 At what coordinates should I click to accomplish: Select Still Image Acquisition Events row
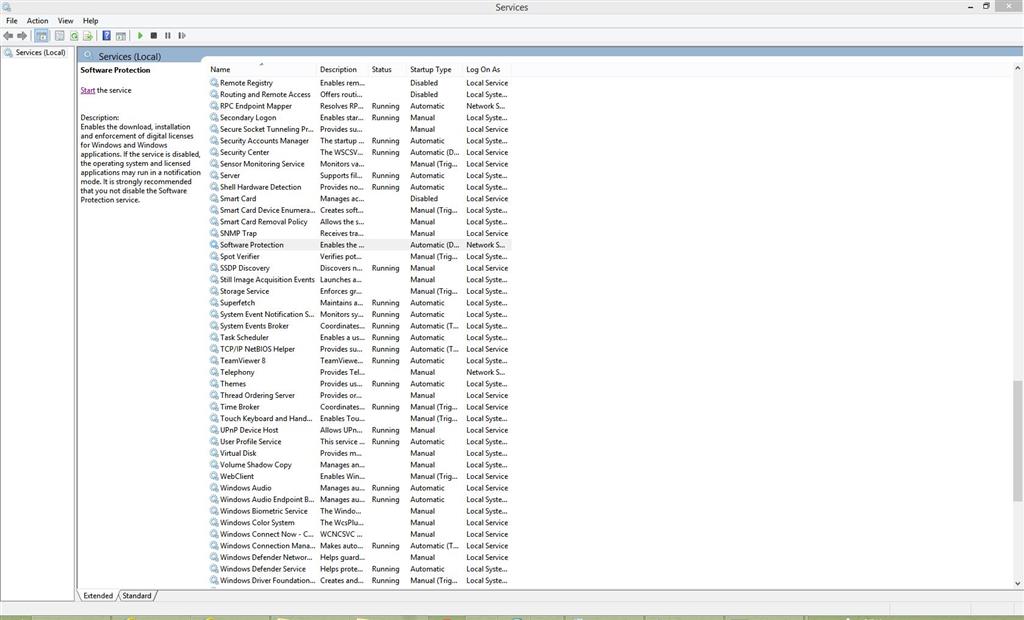[359, 280]
